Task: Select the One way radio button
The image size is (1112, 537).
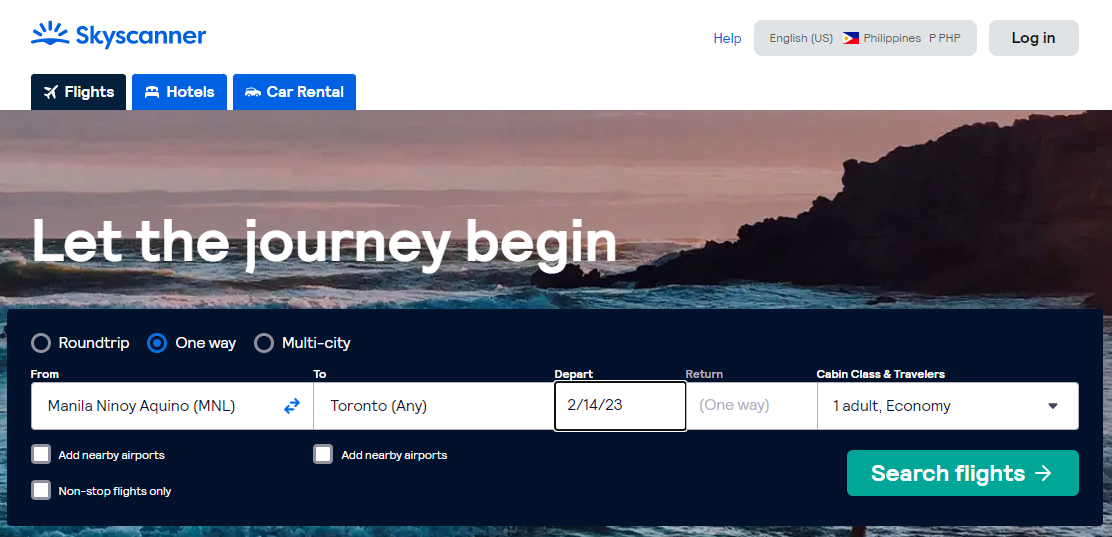Action: pyautogui.click(x=157, y=343)
